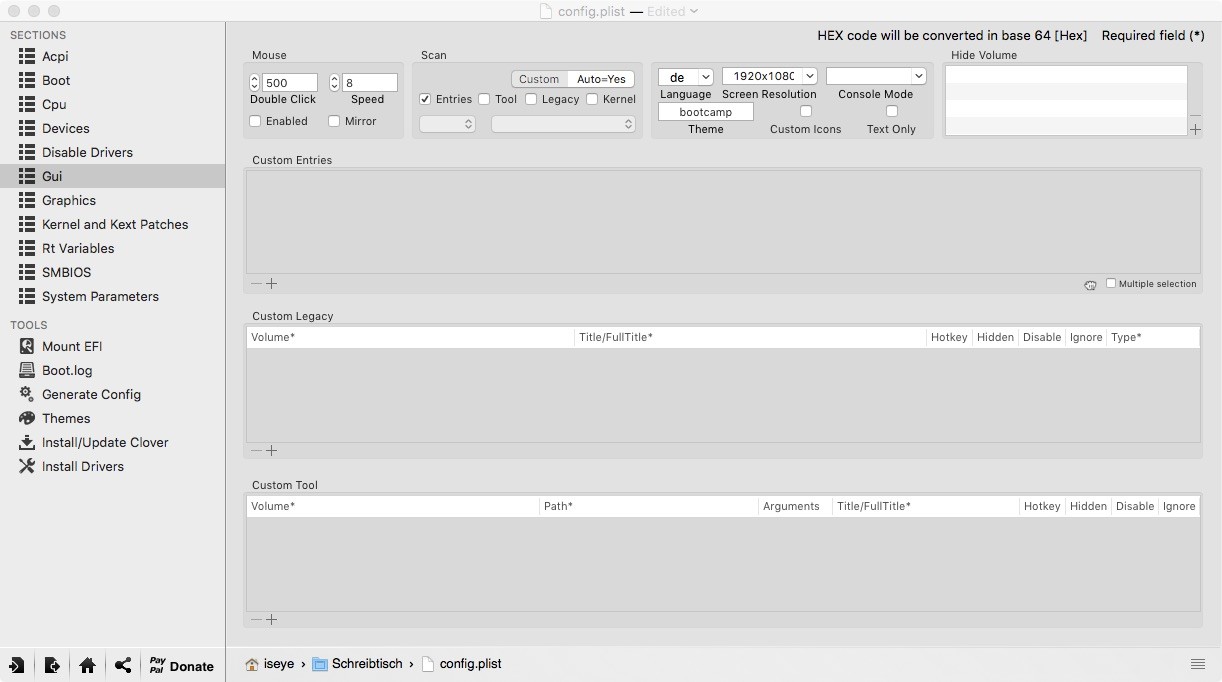Add a Hide Volume entry
Screen dimensions: 1222x682
1196,130
